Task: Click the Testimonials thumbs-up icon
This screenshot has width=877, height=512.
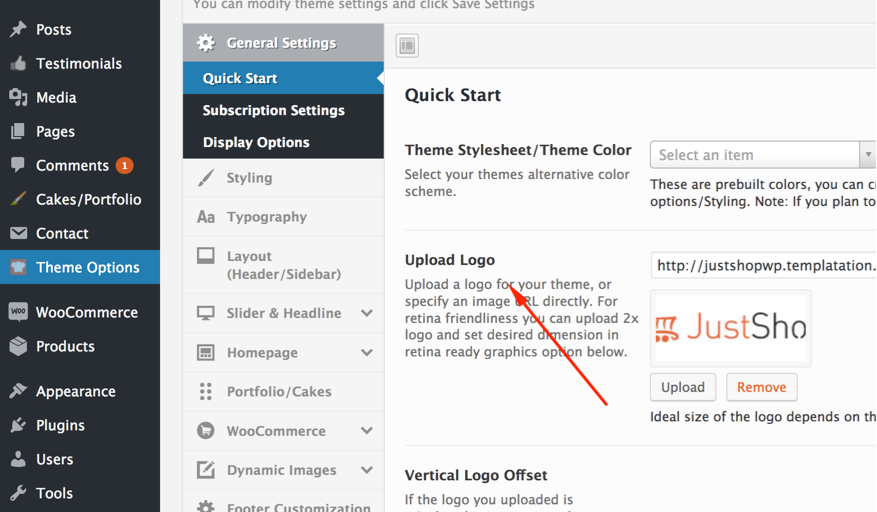Action: (18, 64)
